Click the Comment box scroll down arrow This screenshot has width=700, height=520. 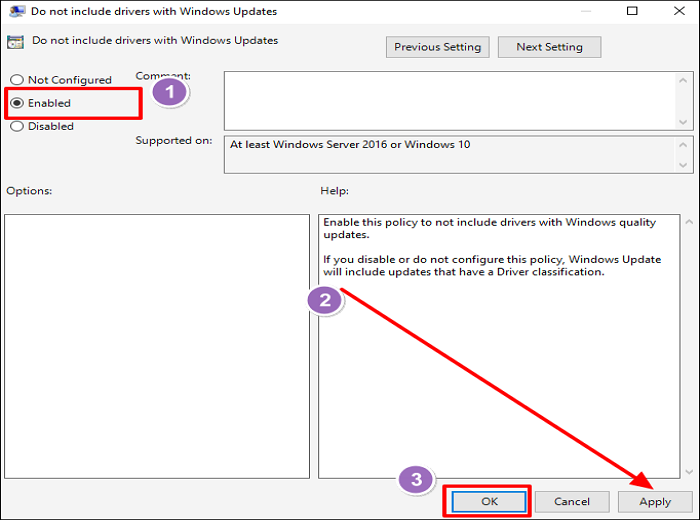[x=683, y=122]
